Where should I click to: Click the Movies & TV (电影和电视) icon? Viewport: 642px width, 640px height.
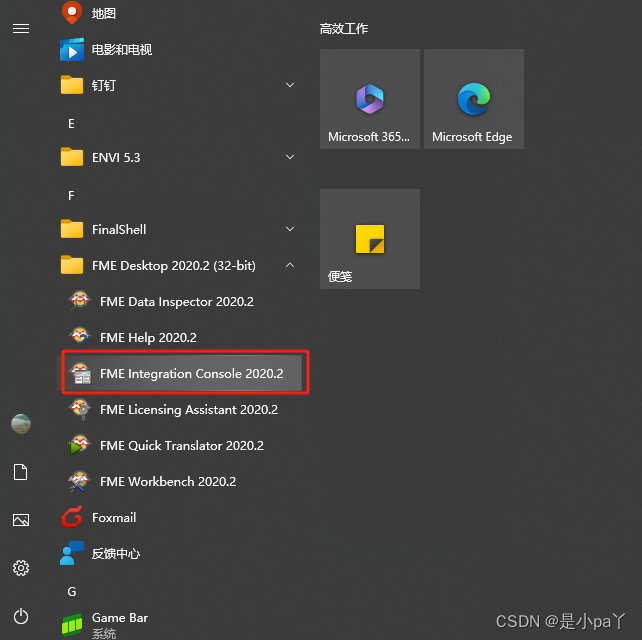[x=72, y=50]
